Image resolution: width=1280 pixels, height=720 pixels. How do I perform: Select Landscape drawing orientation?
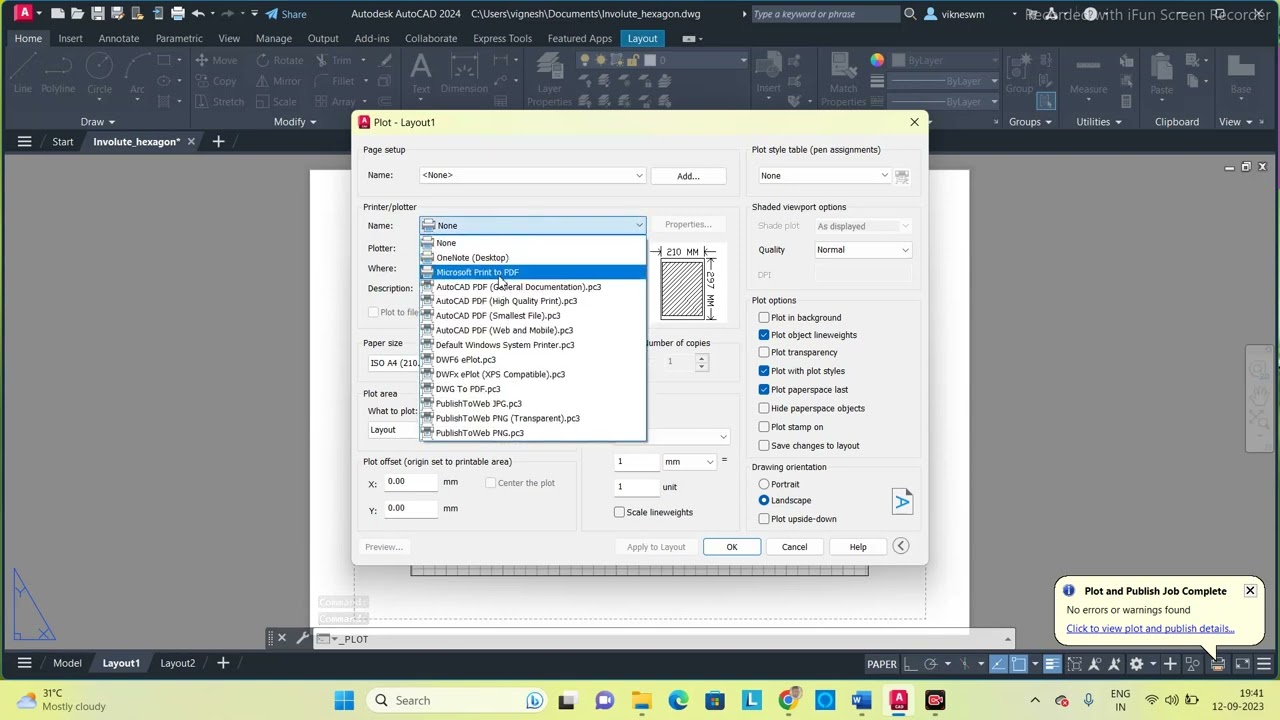click(x=764, y=500)
